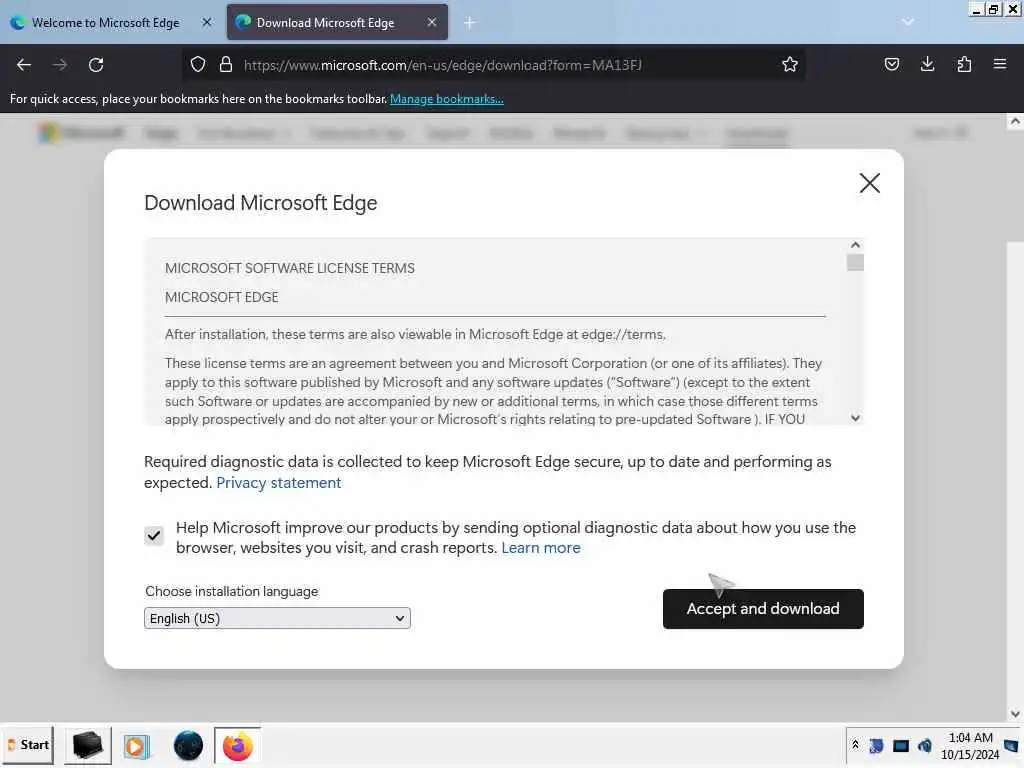The width and height of the screenshot is (1024, 768).
Task: Bookmark this page with the star
Action: point(790,64)
